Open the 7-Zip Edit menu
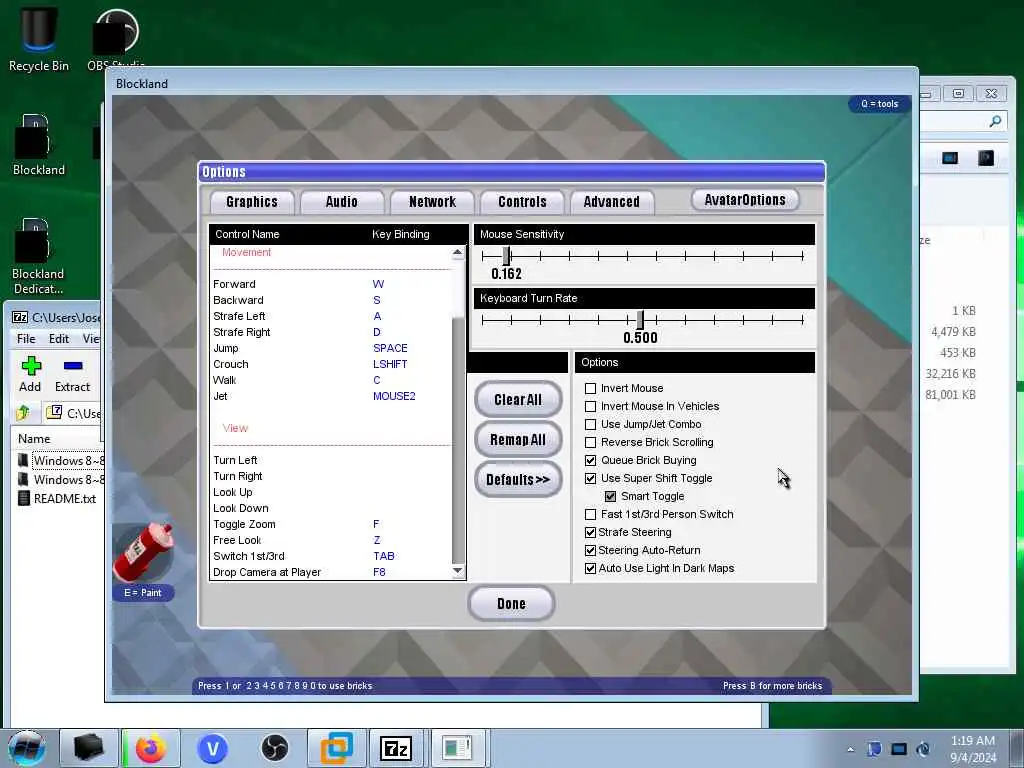 tap(59, 338)
